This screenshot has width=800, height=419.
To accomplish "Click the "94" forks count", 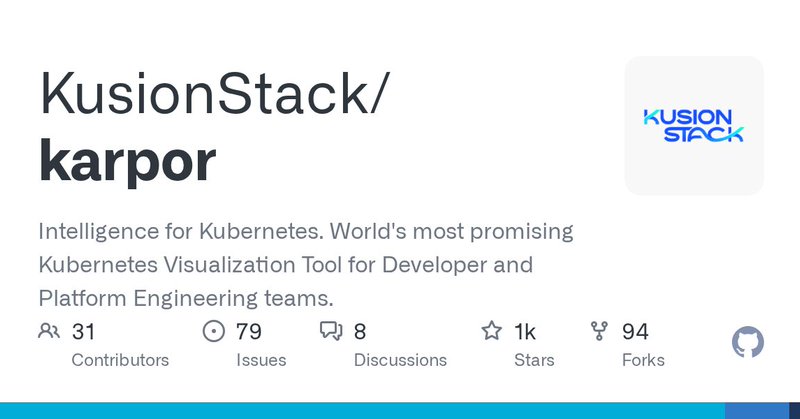I will point(635,332).
